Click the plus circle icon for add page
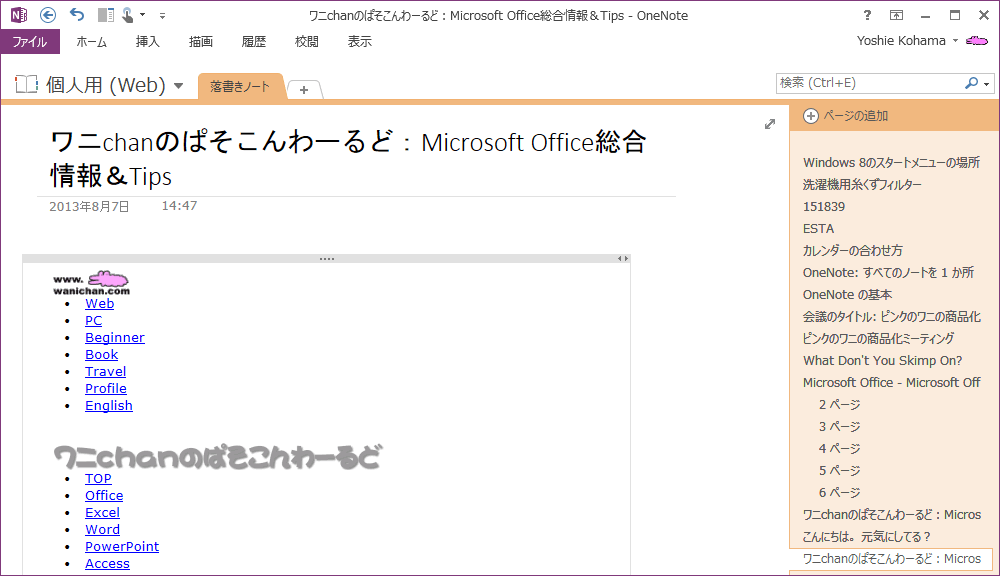Image resolution: width=1000 pixels, height=576 pixels. click(x=811, y=116)
